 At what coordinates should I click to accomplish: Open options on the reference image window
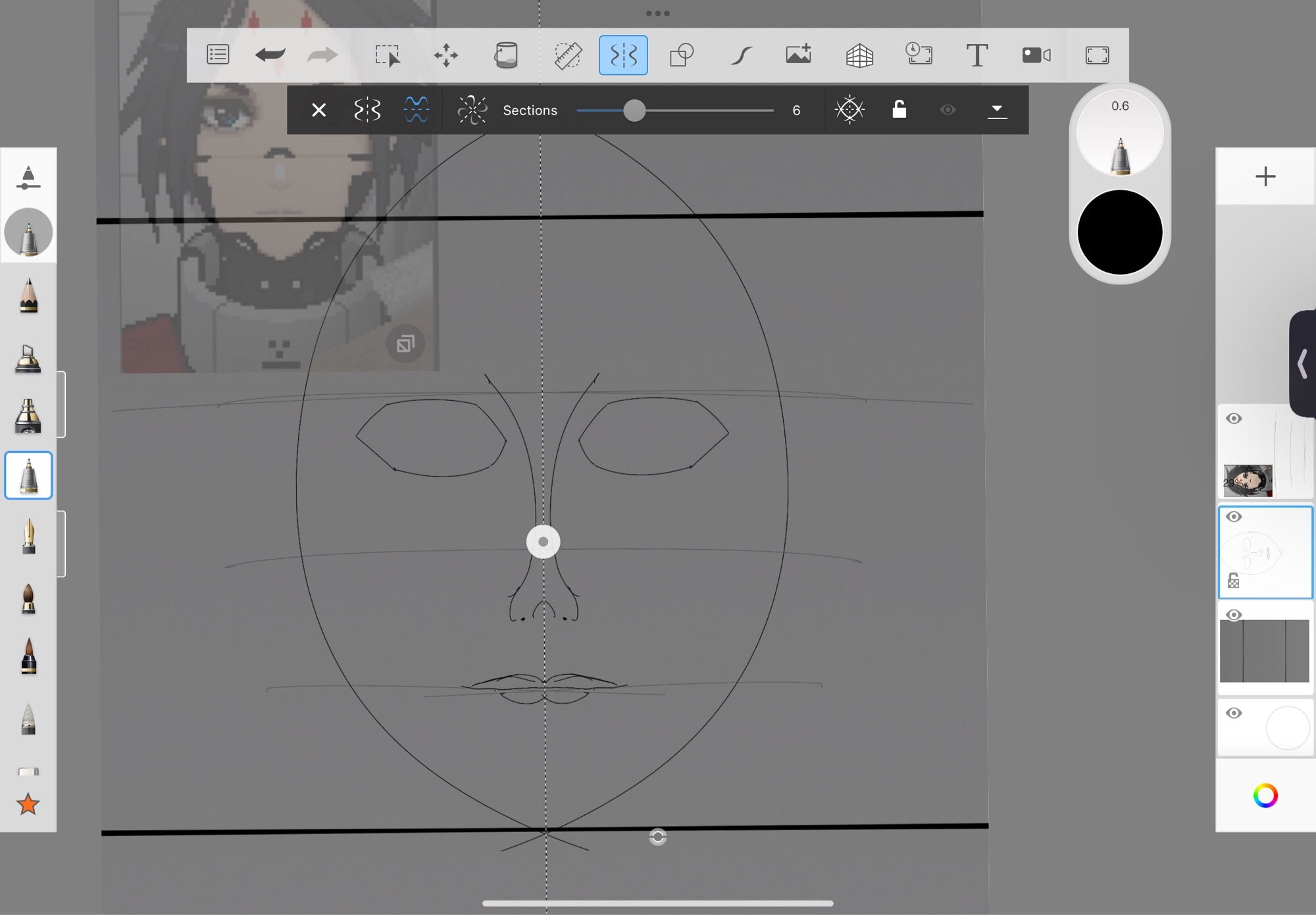405,344
